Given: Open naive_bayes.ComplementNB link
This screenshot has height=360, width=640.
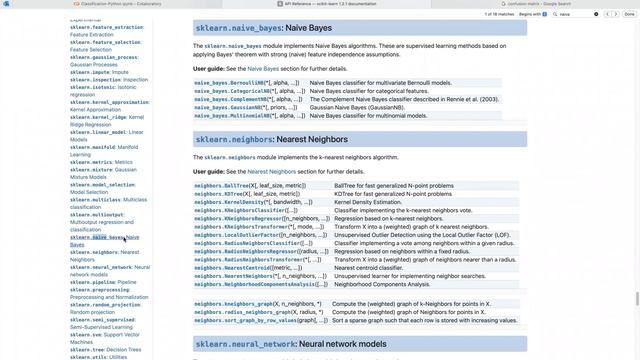Looking at the screenshot, I should (231, 100).
